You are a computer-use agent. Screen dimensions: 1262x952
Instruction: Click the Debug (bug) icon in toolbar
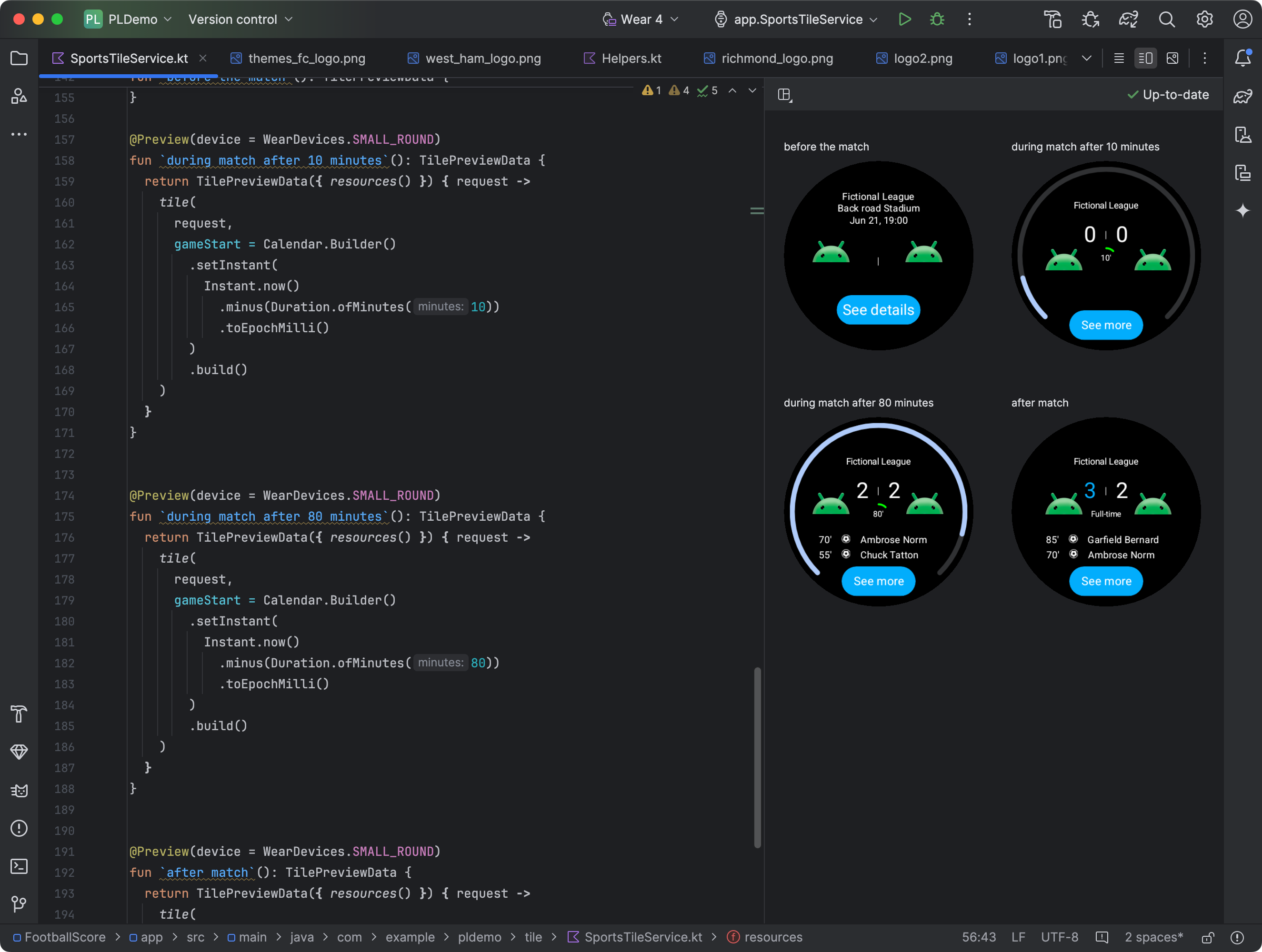(x=938, y=20)
